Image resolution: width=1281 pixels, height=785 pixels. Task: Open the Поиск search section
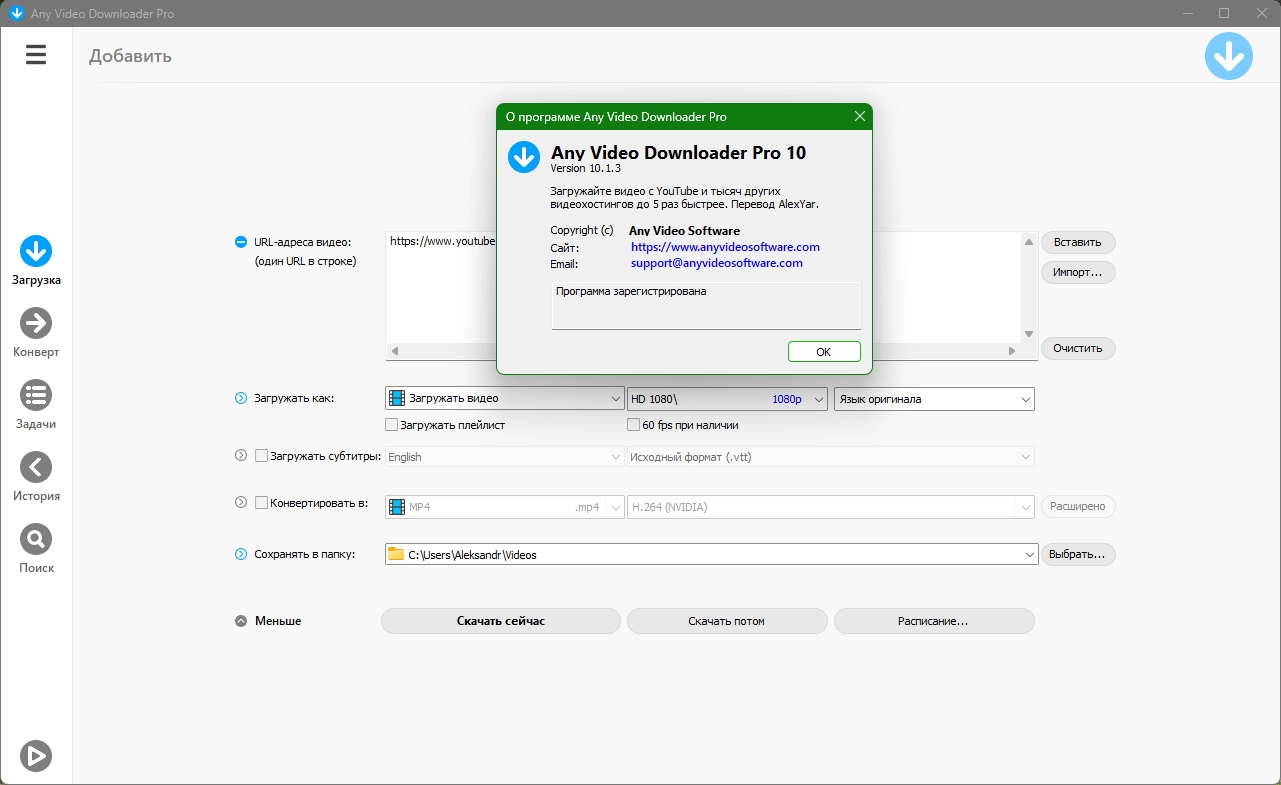36,548
